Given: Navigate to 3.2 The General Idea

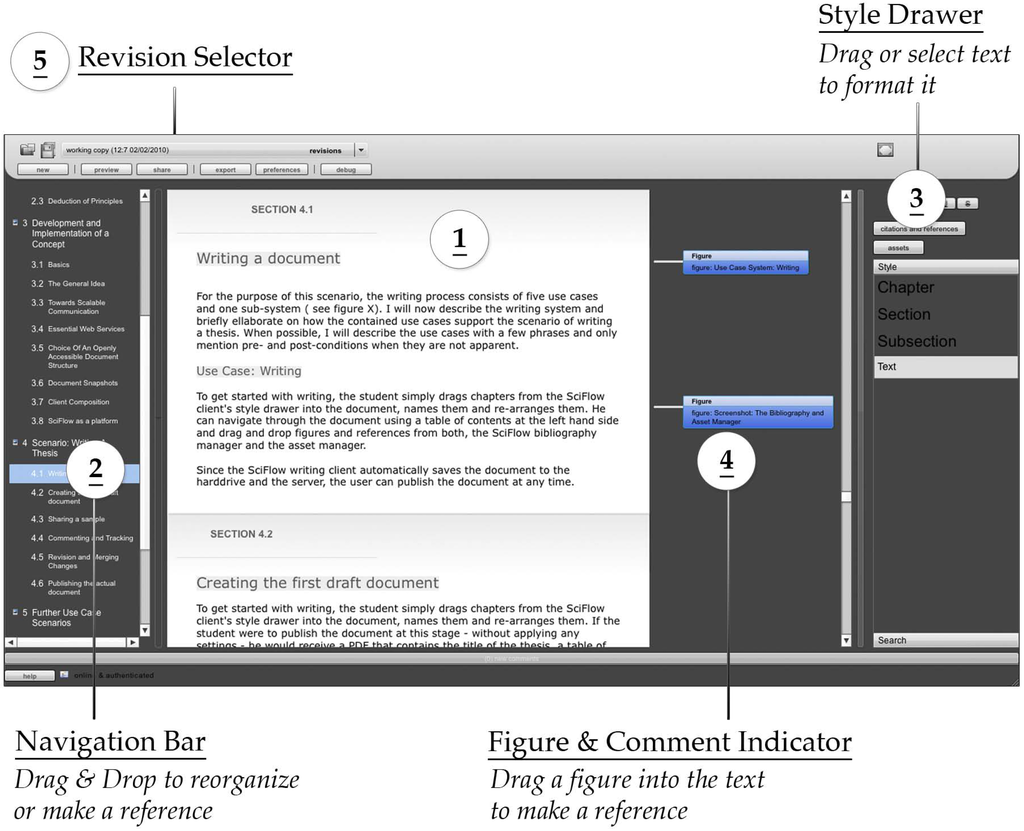Looking at the screenshot, I should point(68,284).
